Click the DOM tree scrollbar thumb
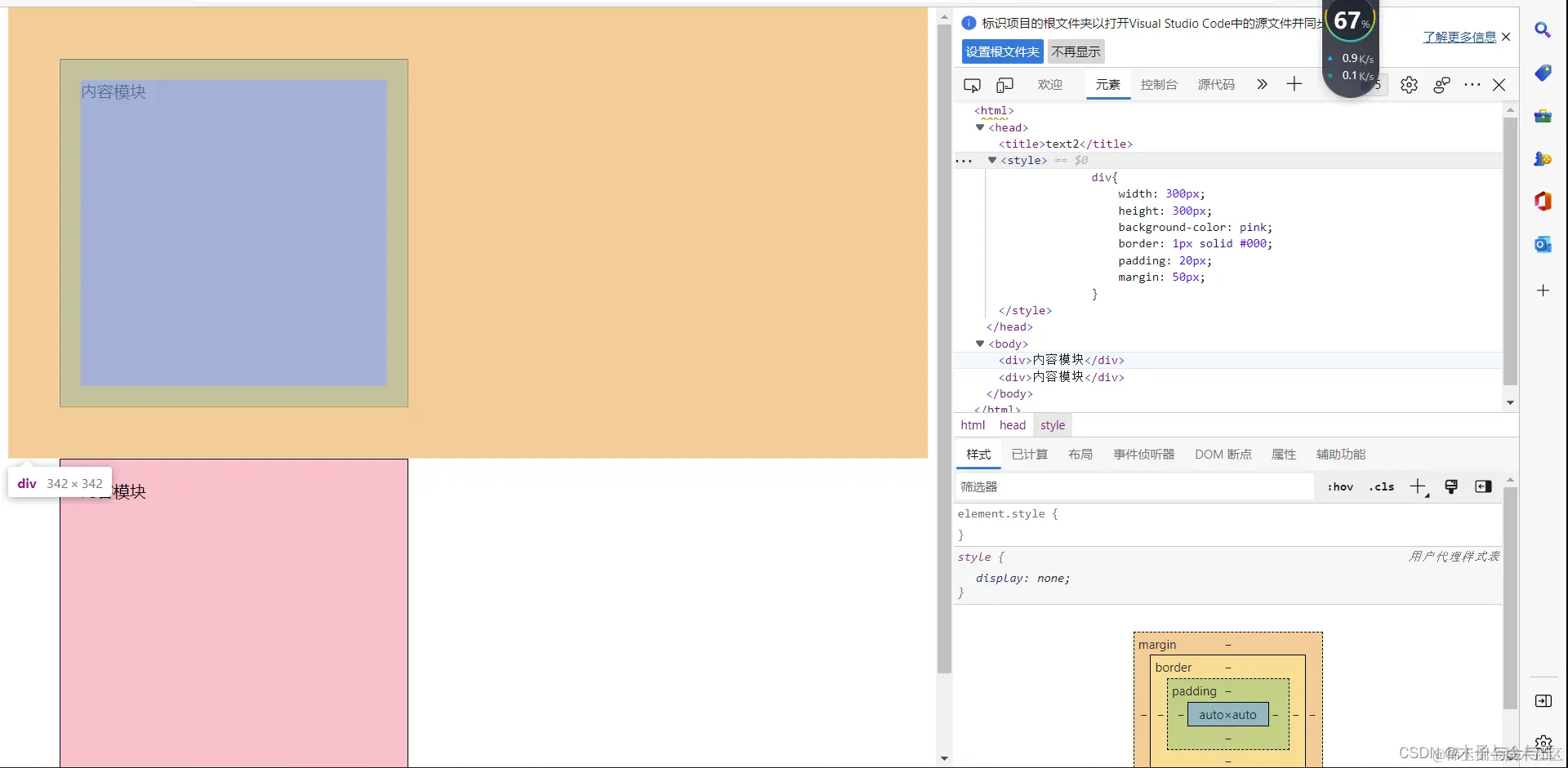The width and height of the screenshot is (1568, 768). pyautogui.click(x=1510, y=251)
